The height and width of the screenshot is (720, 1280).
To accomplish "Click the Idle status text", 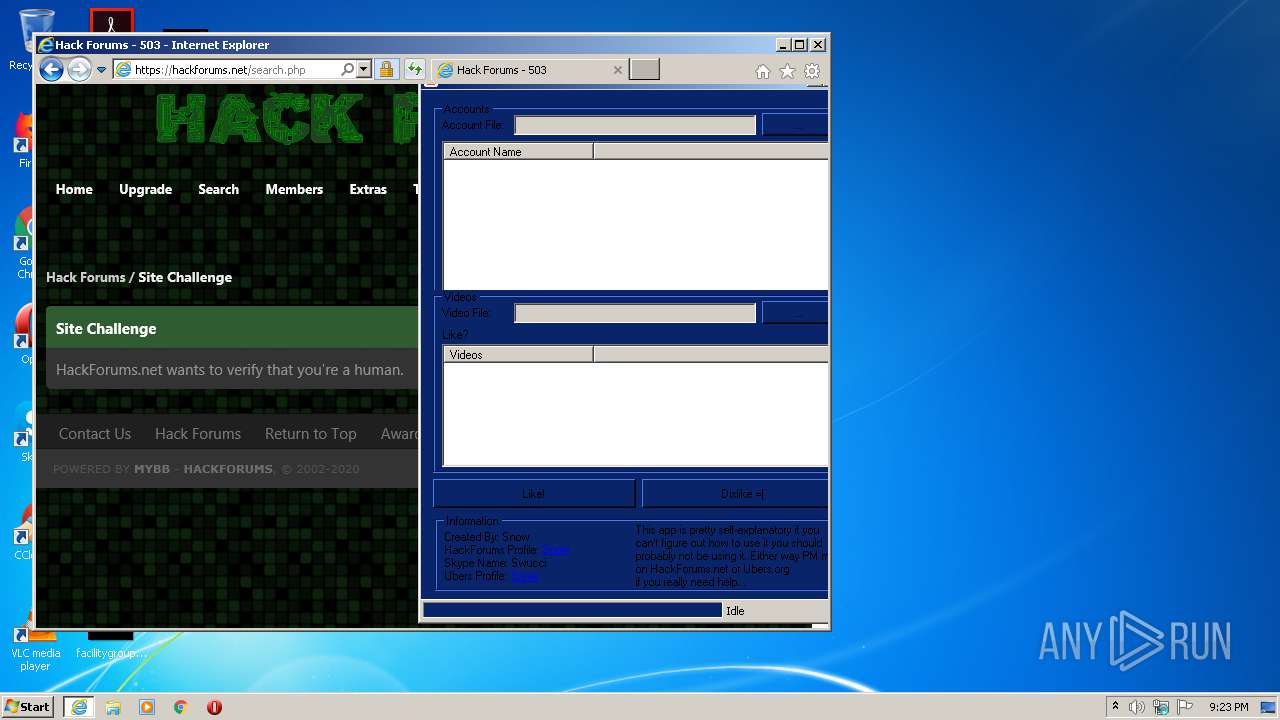I will tap(735, 610).
